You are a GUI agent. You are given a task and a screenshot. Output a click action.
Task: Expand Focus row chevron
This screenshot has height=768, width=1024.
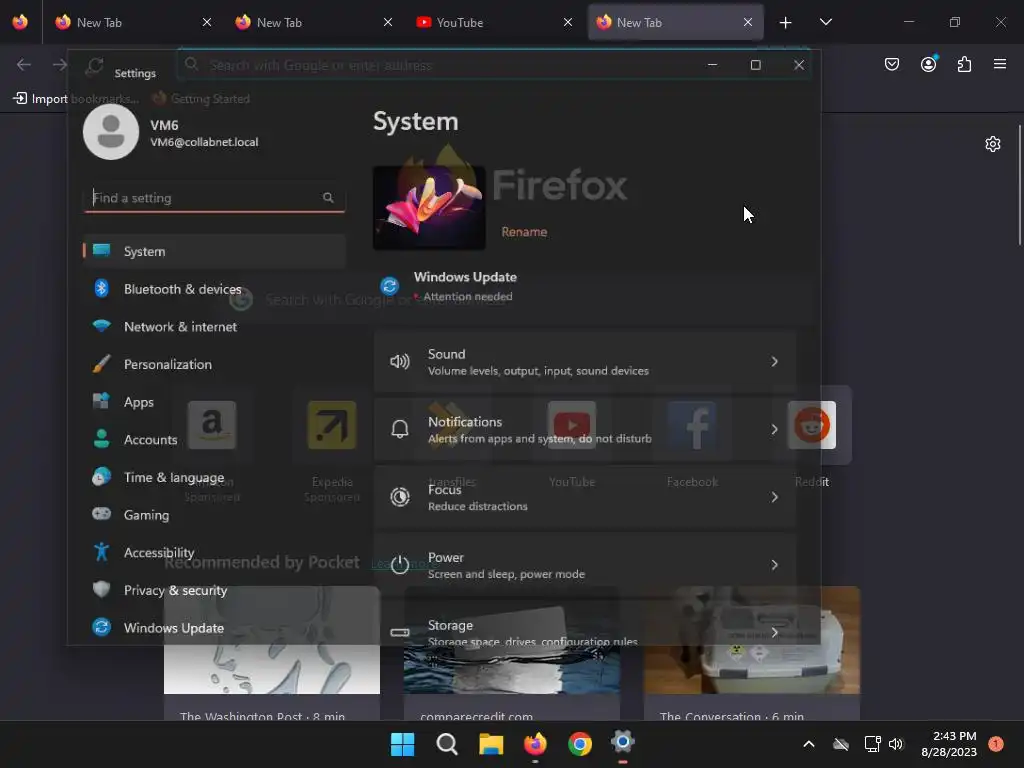click(x=775, y=497)
